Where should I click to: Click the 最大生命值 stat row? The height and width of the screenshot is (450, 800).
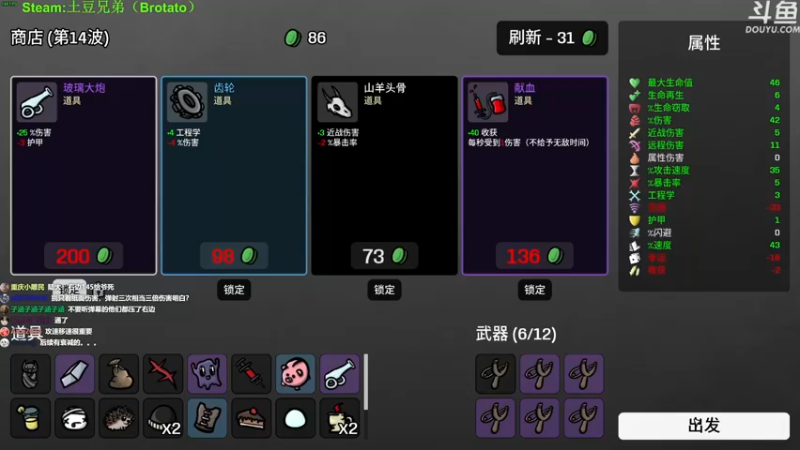705,83
